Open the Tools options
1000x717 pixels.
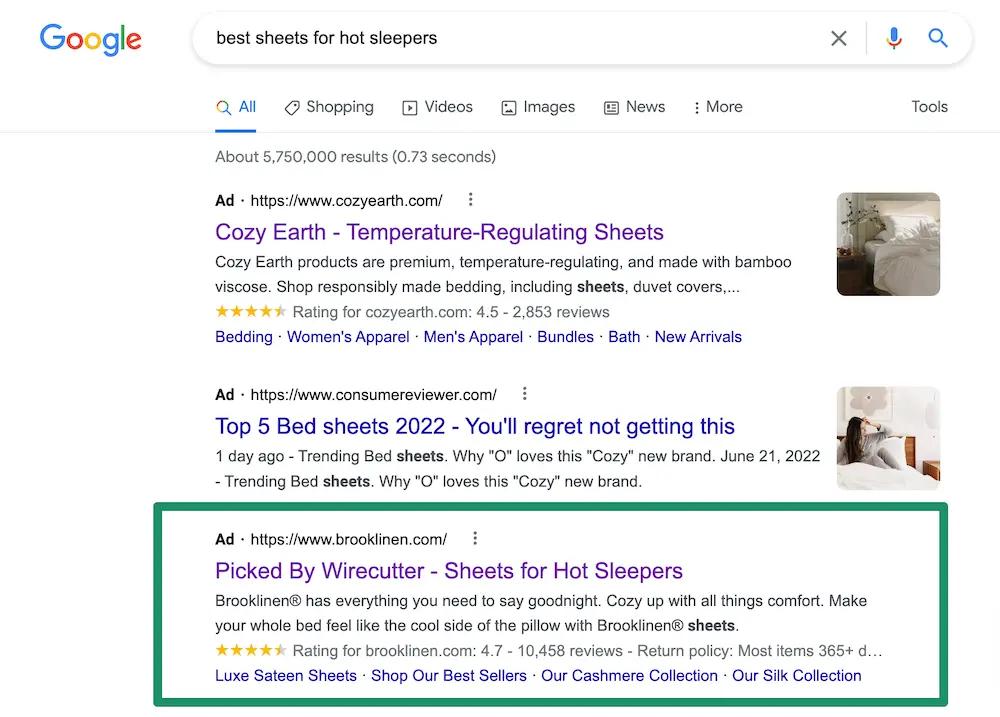tap(929, 107)
